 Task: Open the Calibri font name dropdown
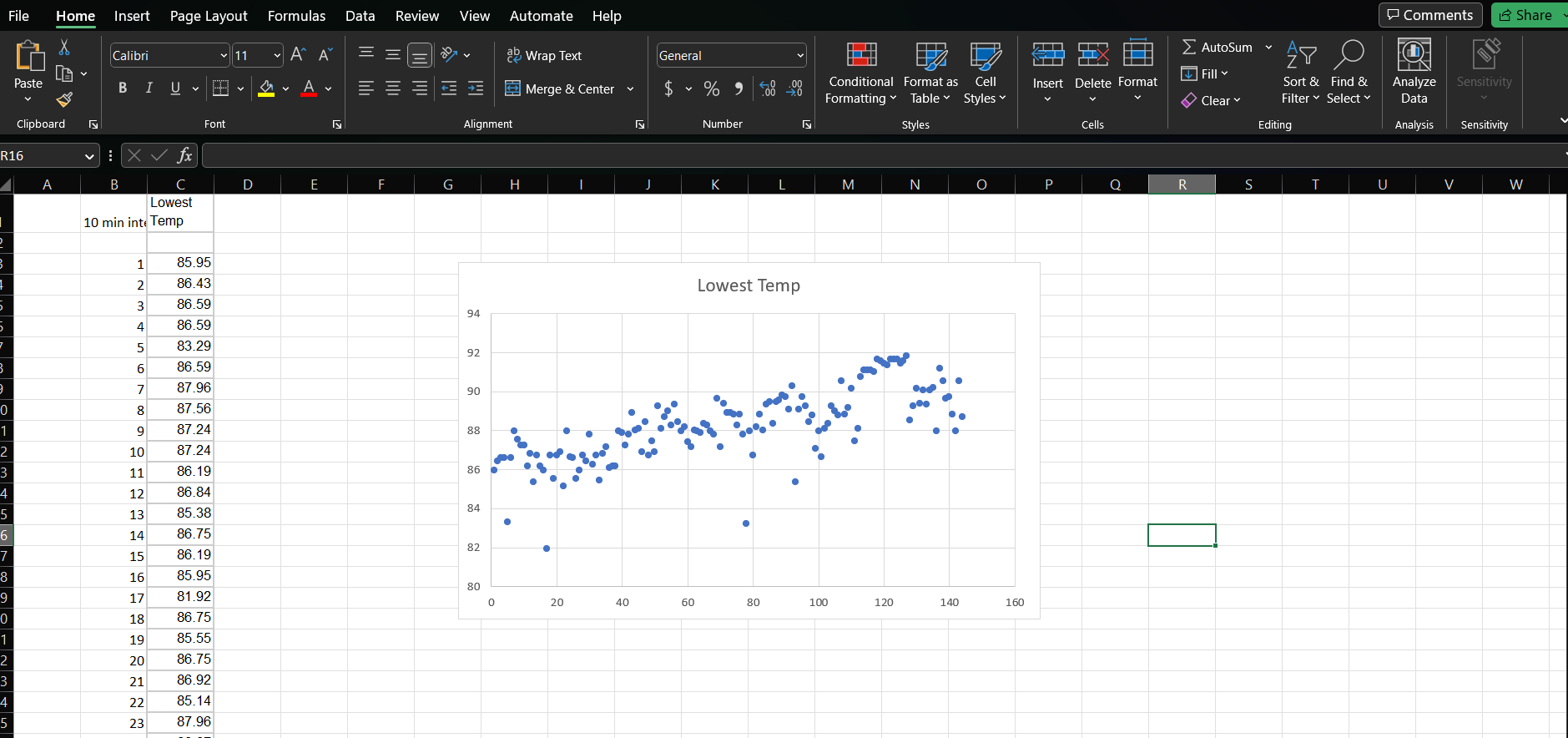[x=224, y=56]
